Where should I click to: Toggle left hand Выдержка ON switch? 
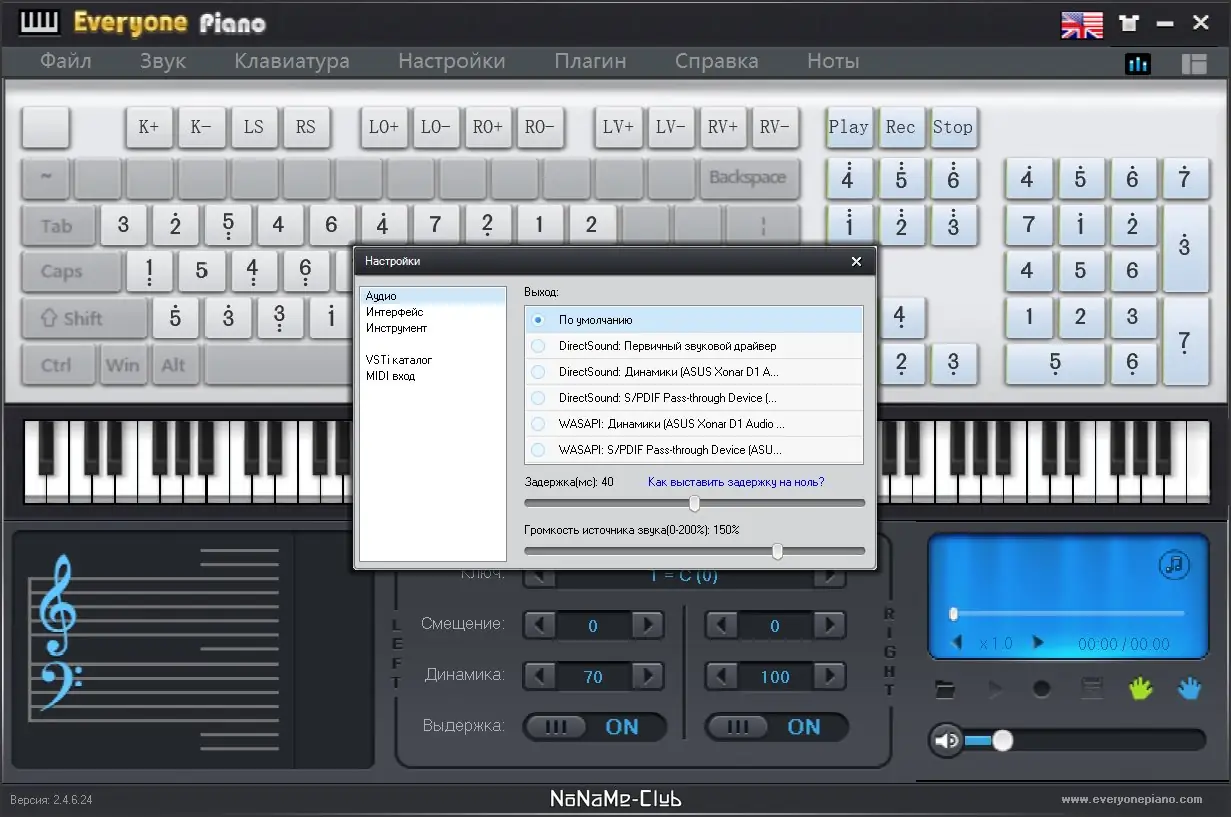point(594,727)
